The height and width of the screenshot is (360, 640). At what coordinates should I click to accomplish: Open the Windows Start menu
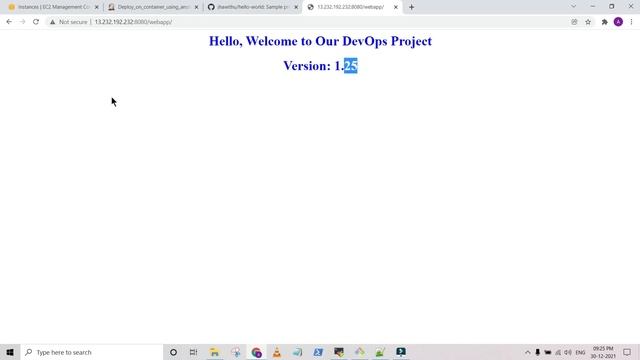coord(10,352)
